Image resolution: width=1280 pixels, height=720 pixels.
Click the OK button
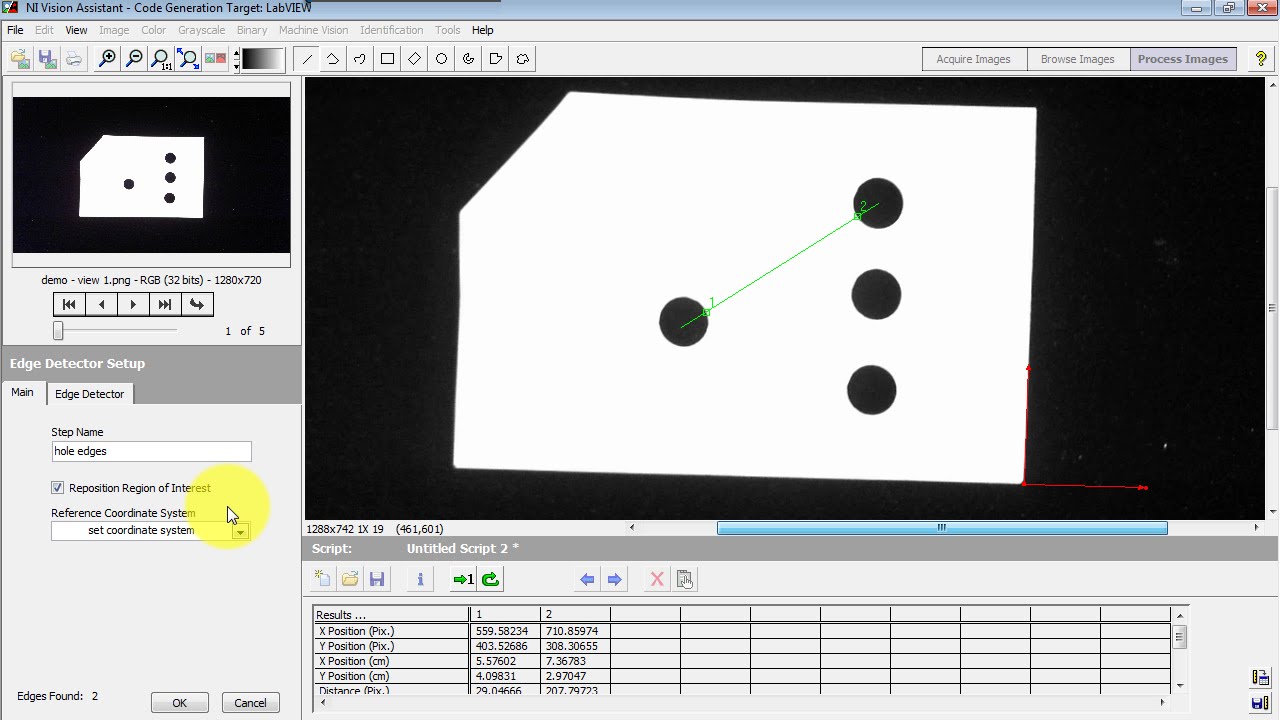[179, 703]
